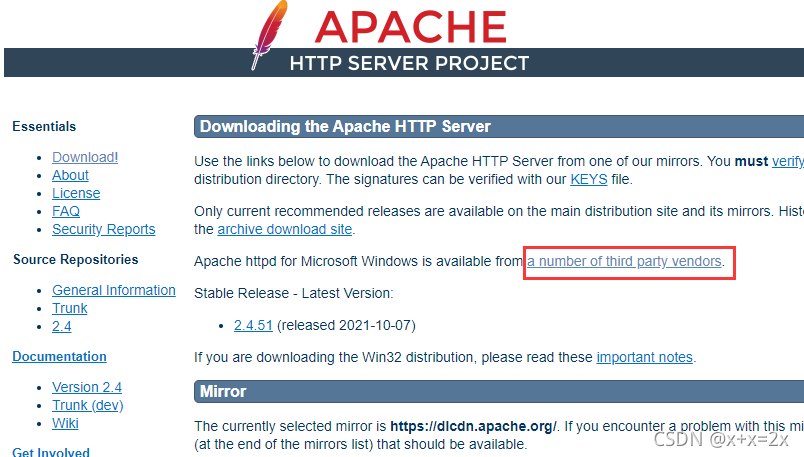
Task: Click the verify link
Action: coord(788,162)
